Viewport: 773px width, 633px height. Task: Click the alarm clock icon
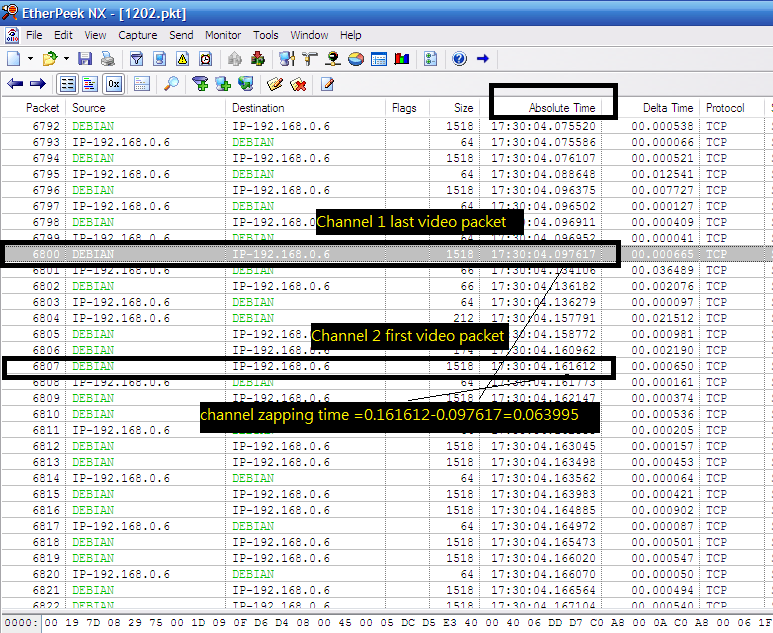pyautogui.click(x=206, y=59)
